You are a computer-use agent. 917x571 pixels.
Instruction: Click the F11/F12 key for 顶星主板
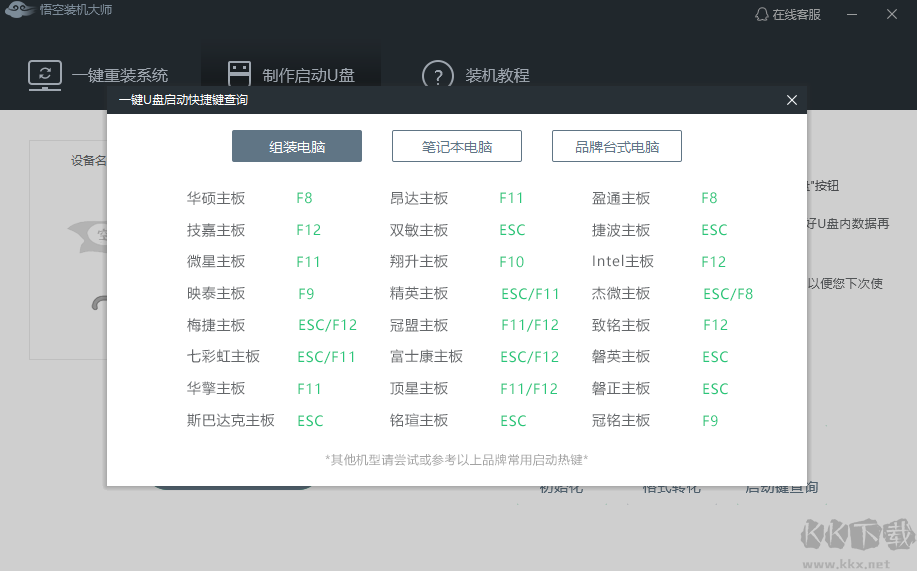click(529, 388)
